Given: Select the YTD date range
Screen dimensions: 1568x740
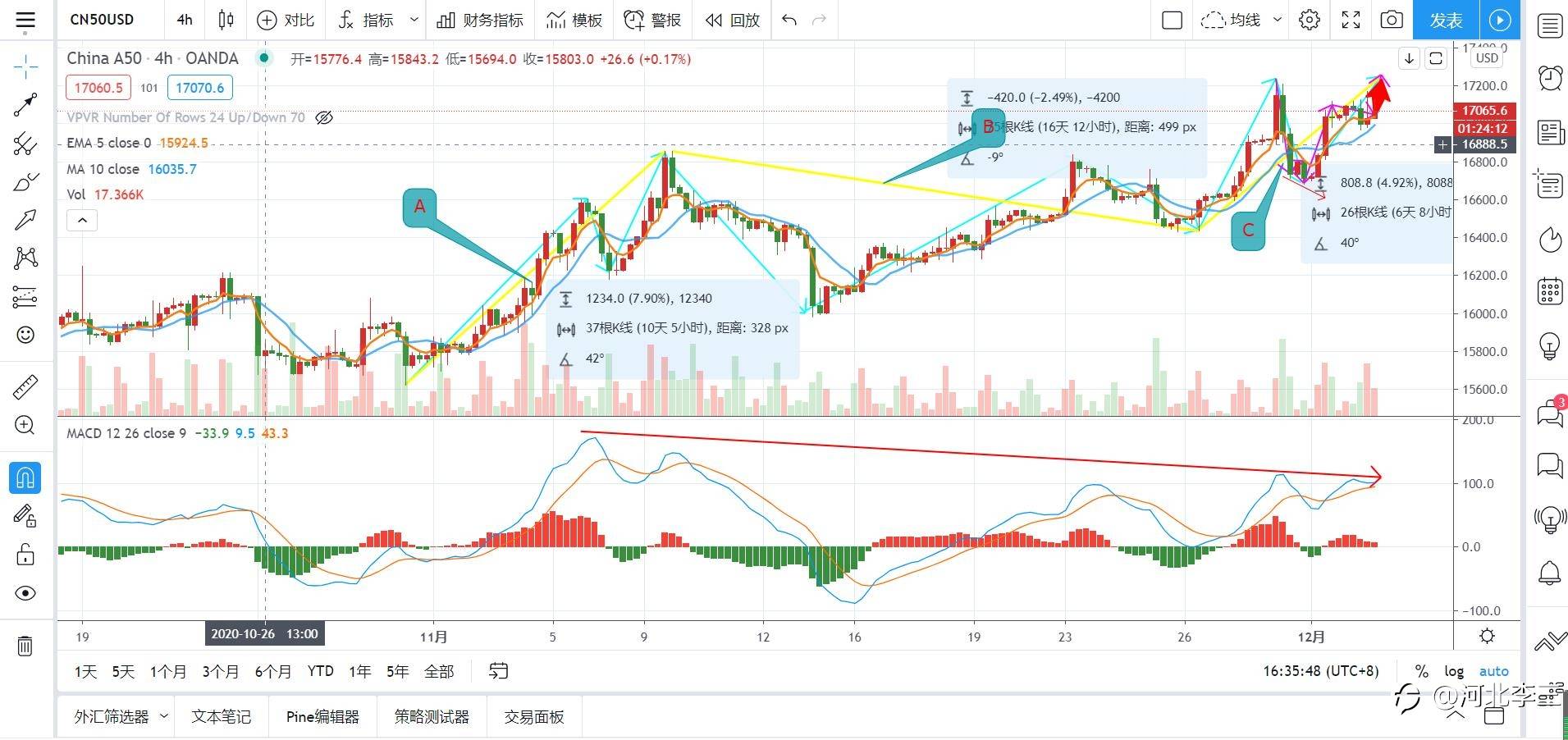Looking at the screenshot, I should click(320, 671).
